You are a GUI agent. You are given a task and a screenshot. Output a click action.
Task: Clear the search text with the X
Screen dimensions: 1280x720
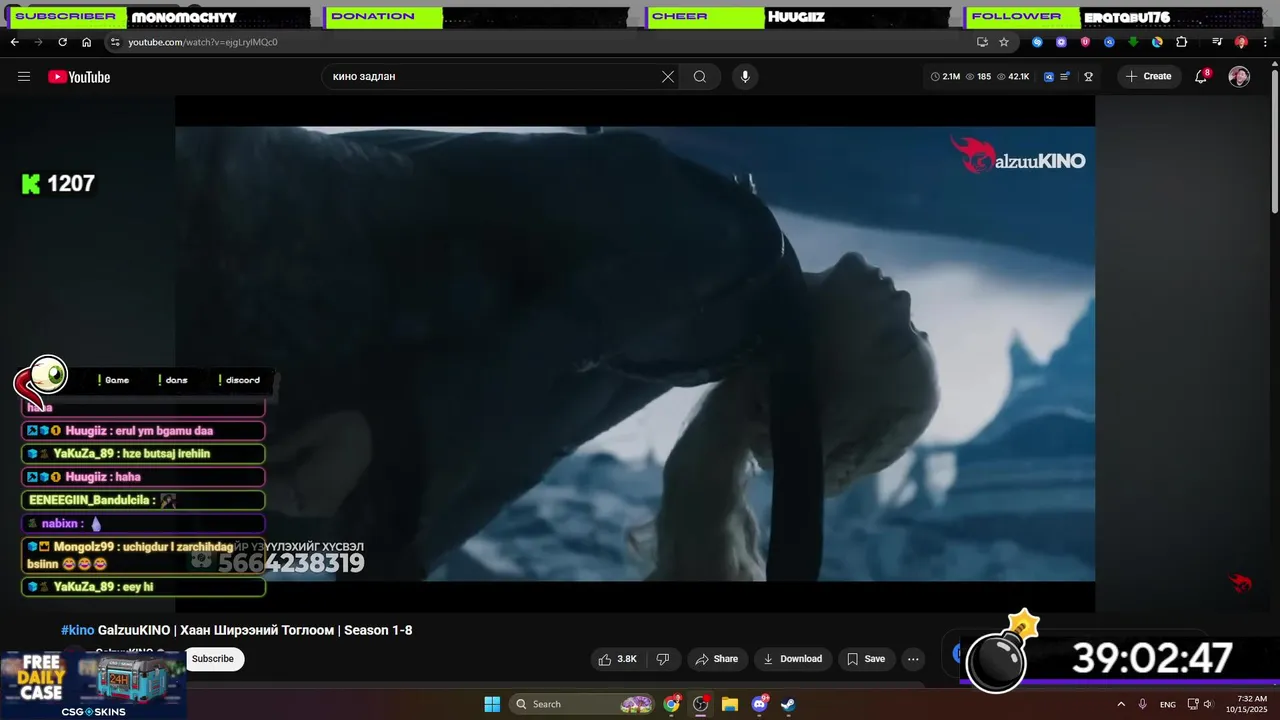(668, 77)
